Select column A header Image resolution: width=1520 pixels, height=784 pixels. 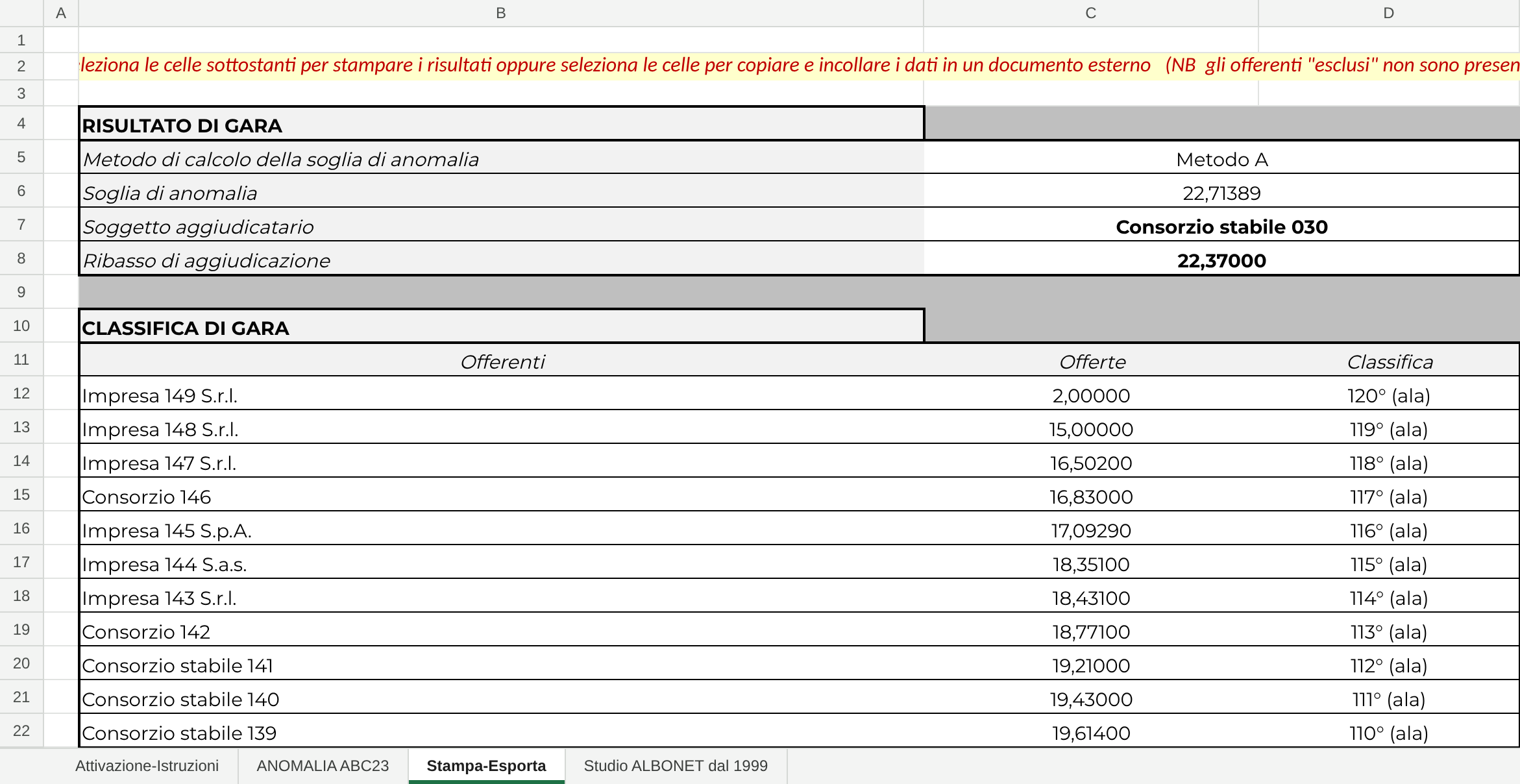(61, 13)
